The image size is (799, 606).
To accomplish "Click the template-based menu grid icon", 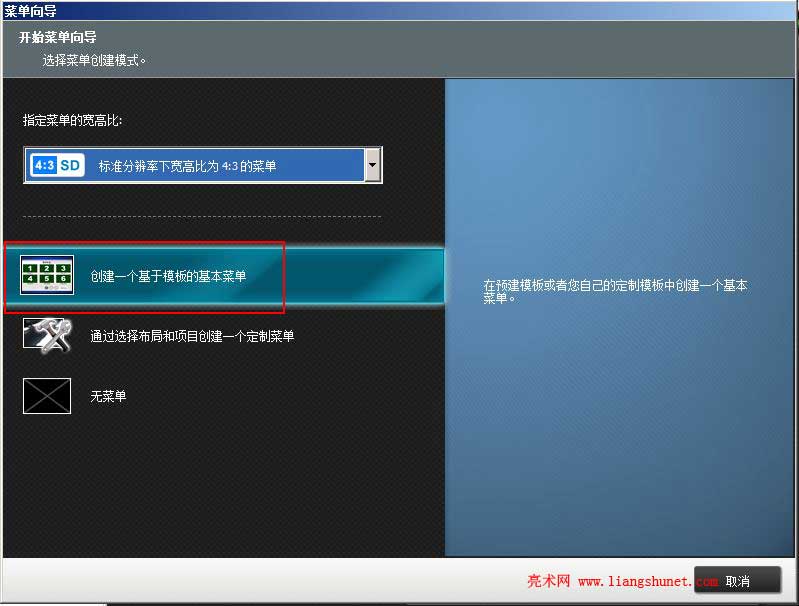I will tap(47, 275).
